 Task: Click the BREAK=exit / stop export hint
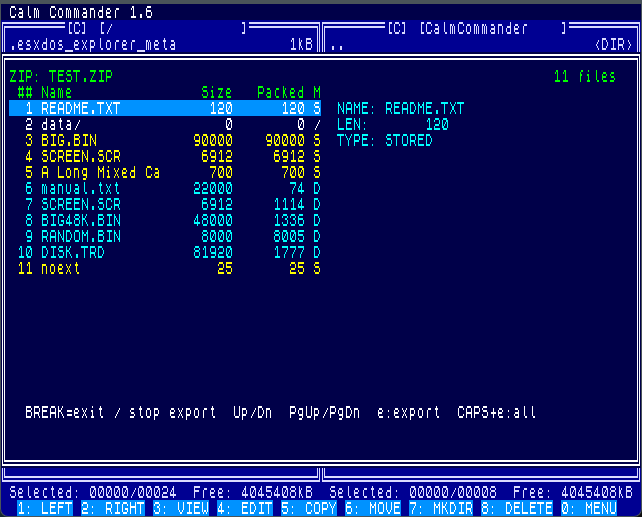tap(120, 412)
